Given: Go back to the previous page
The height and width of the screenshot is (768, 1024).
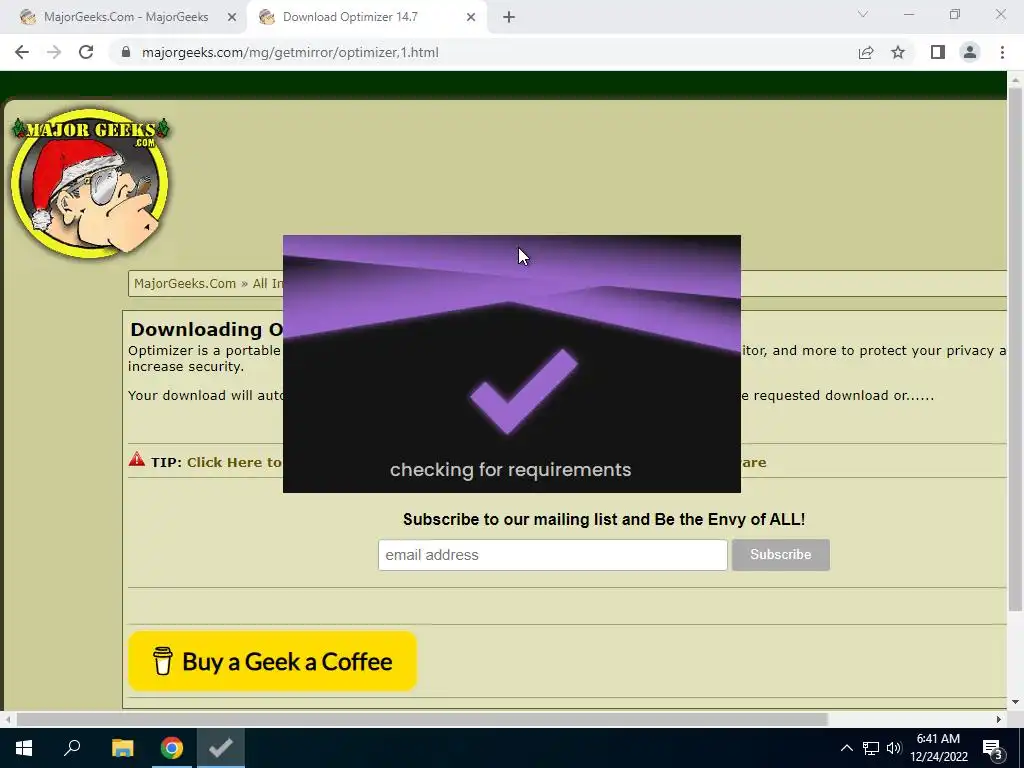Looking at the screenshot, I should [22, 52].
